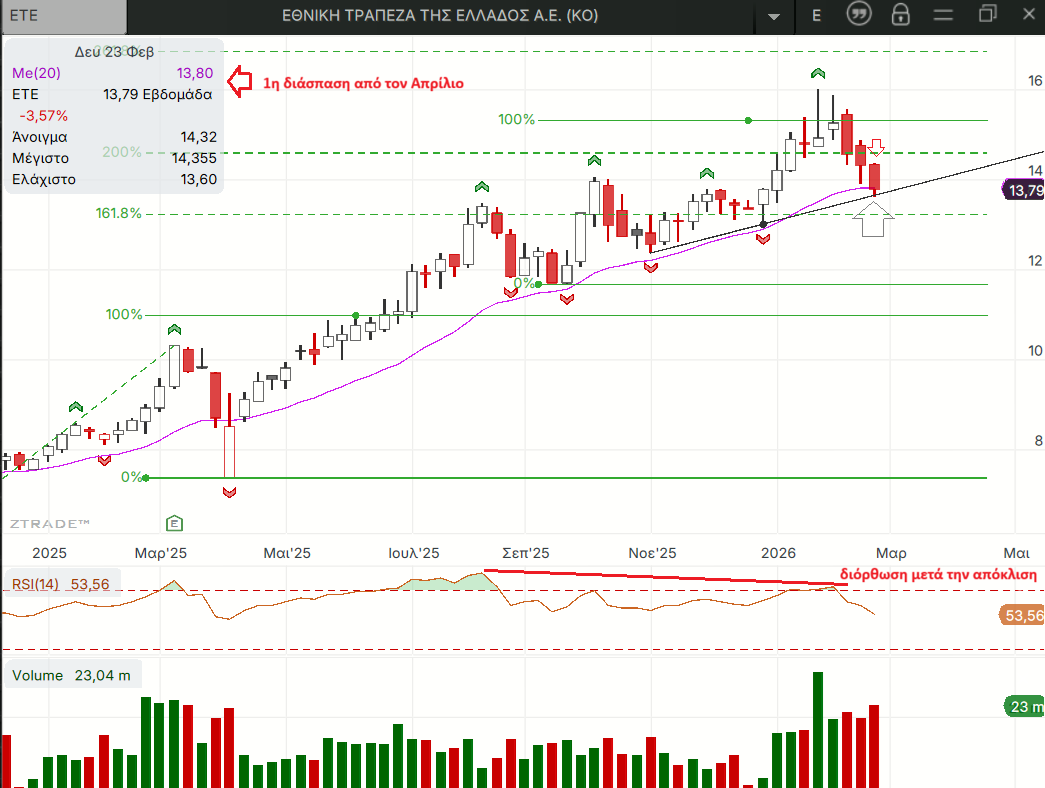The width and height of the screenshot is (1045, 788).
Task: Click the small red down arrow annotation
Action: pyautogui.click(x=876, y=148)
